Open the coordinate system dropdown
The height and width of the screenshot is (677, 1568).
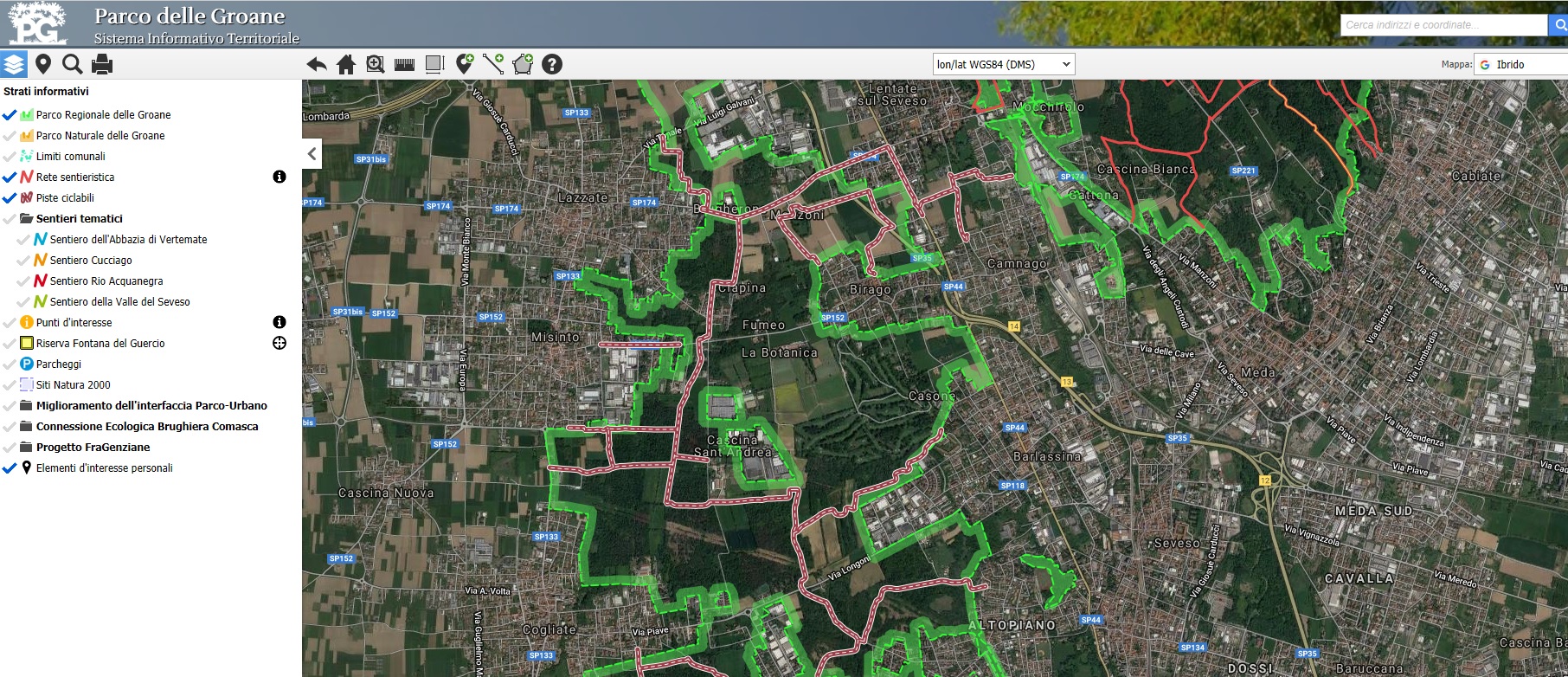point(1004,64)
